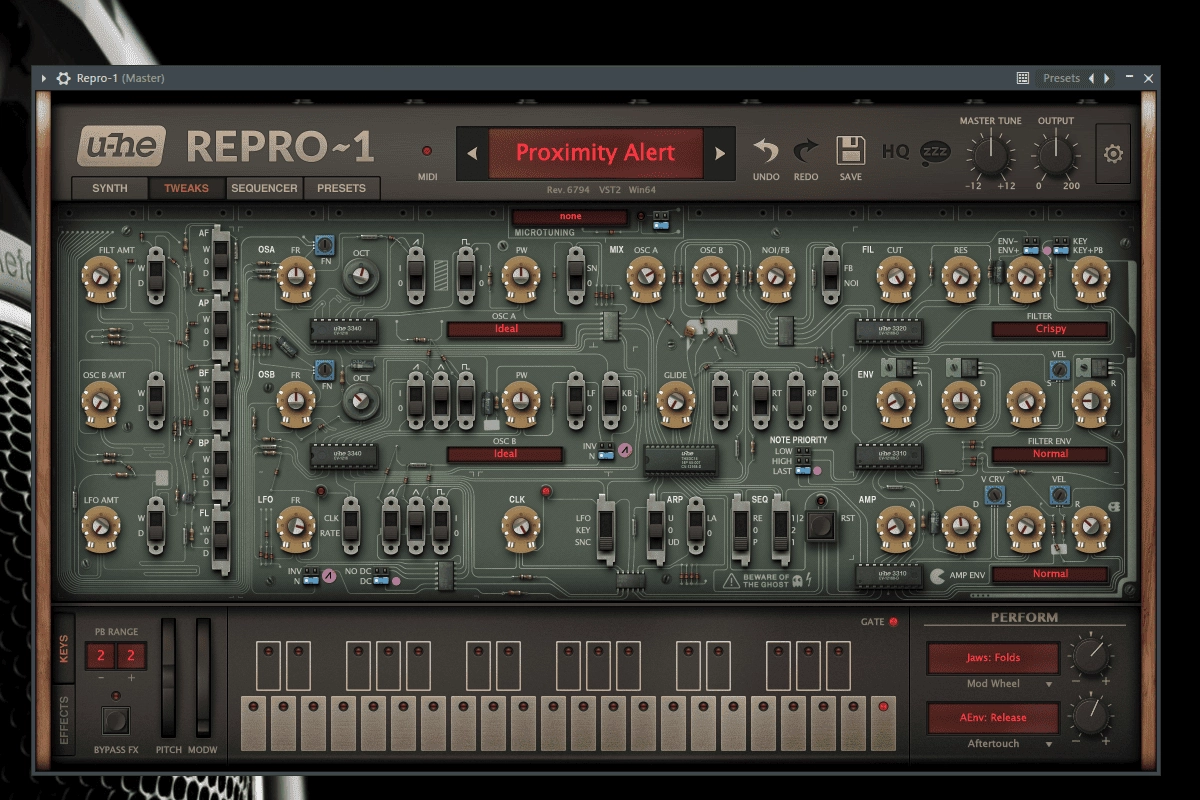Click the MODW modulation wheel slider

click(203, 678)
